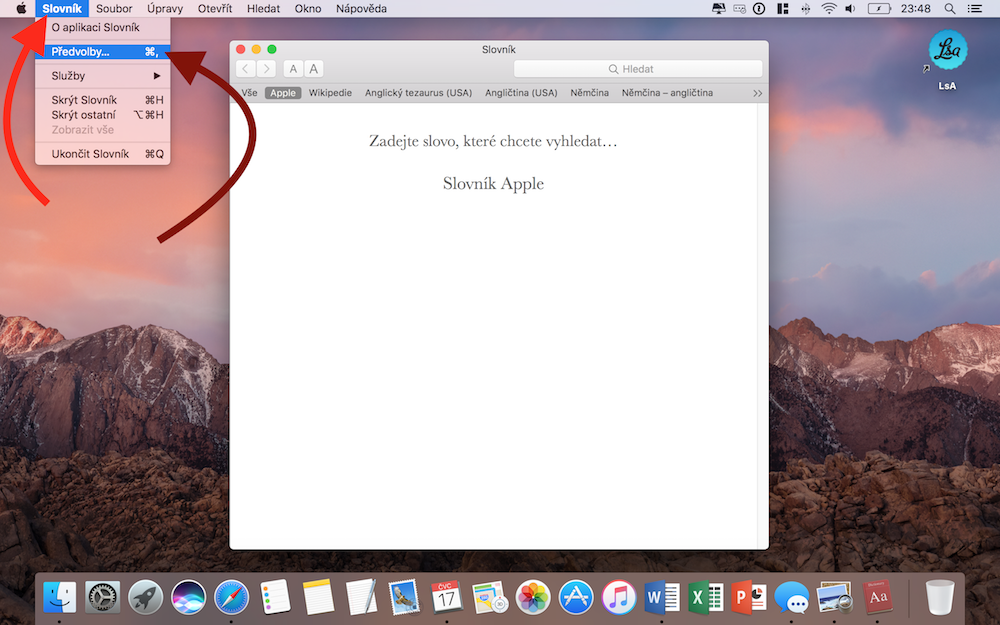The width and height of the screenshot is (1000, 625).
Task: Open Photos in the Dock
Action: click(x=533, y=598)
